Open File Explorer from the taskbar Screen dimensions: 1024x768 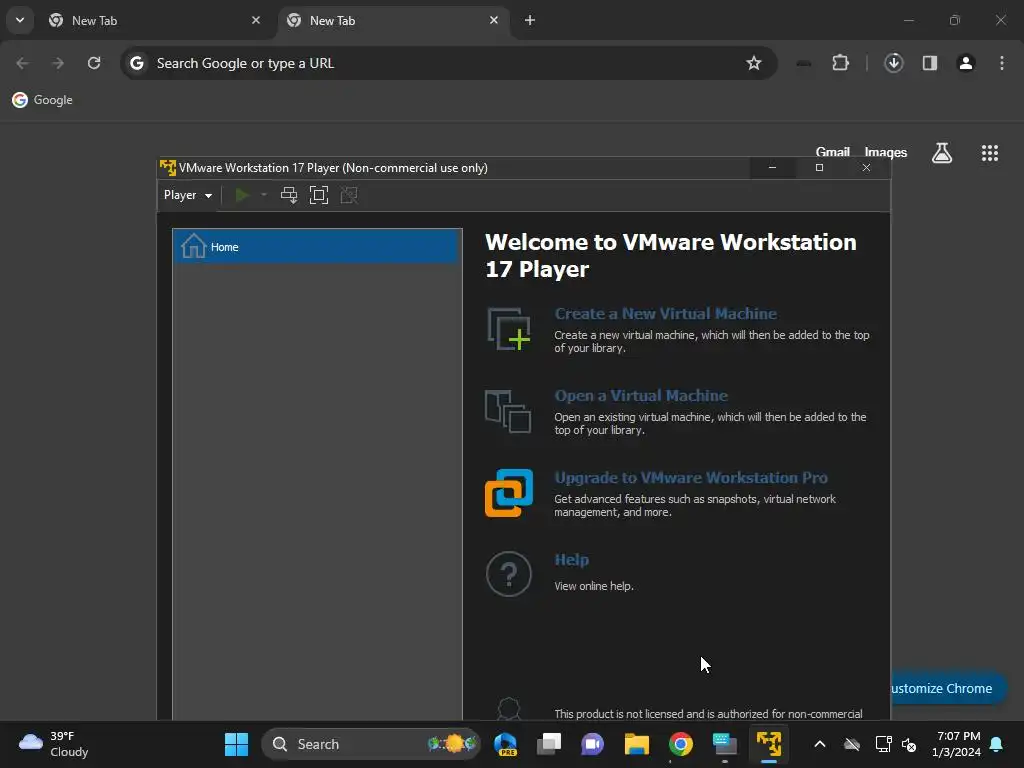pyautogui.click(x=637, y=744)
